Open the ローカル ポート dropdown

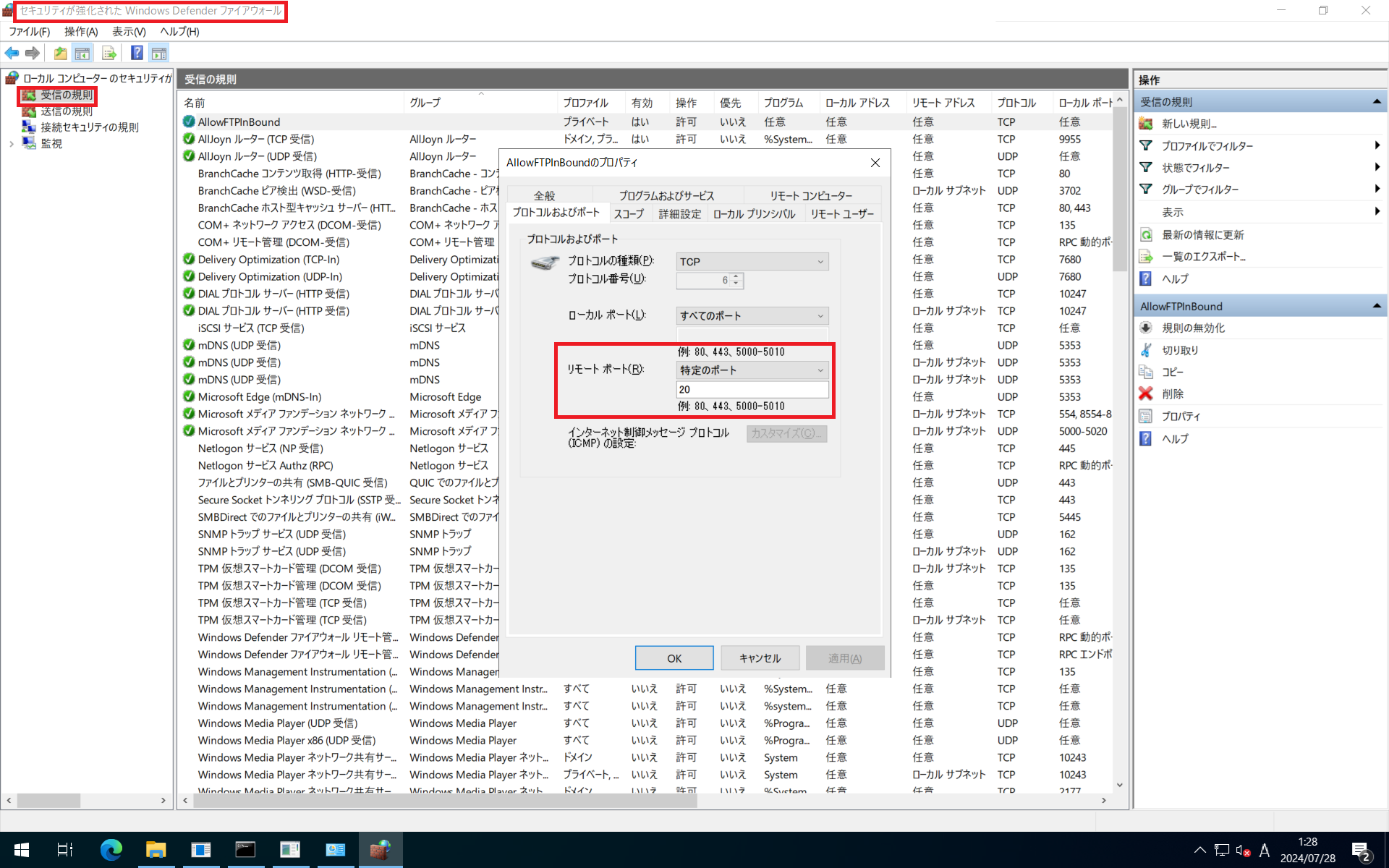(752, 316)
